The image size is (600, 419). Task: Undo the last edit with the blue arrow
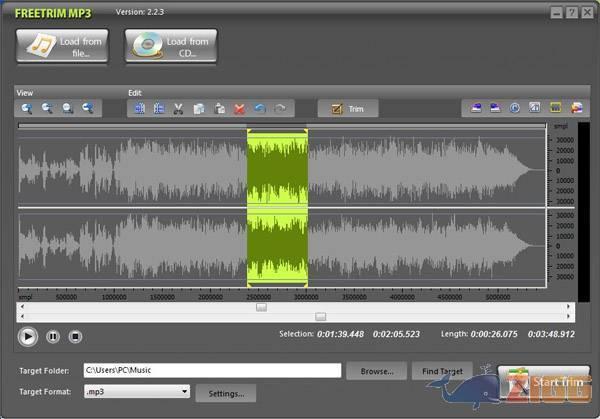[x=260, y=109]
